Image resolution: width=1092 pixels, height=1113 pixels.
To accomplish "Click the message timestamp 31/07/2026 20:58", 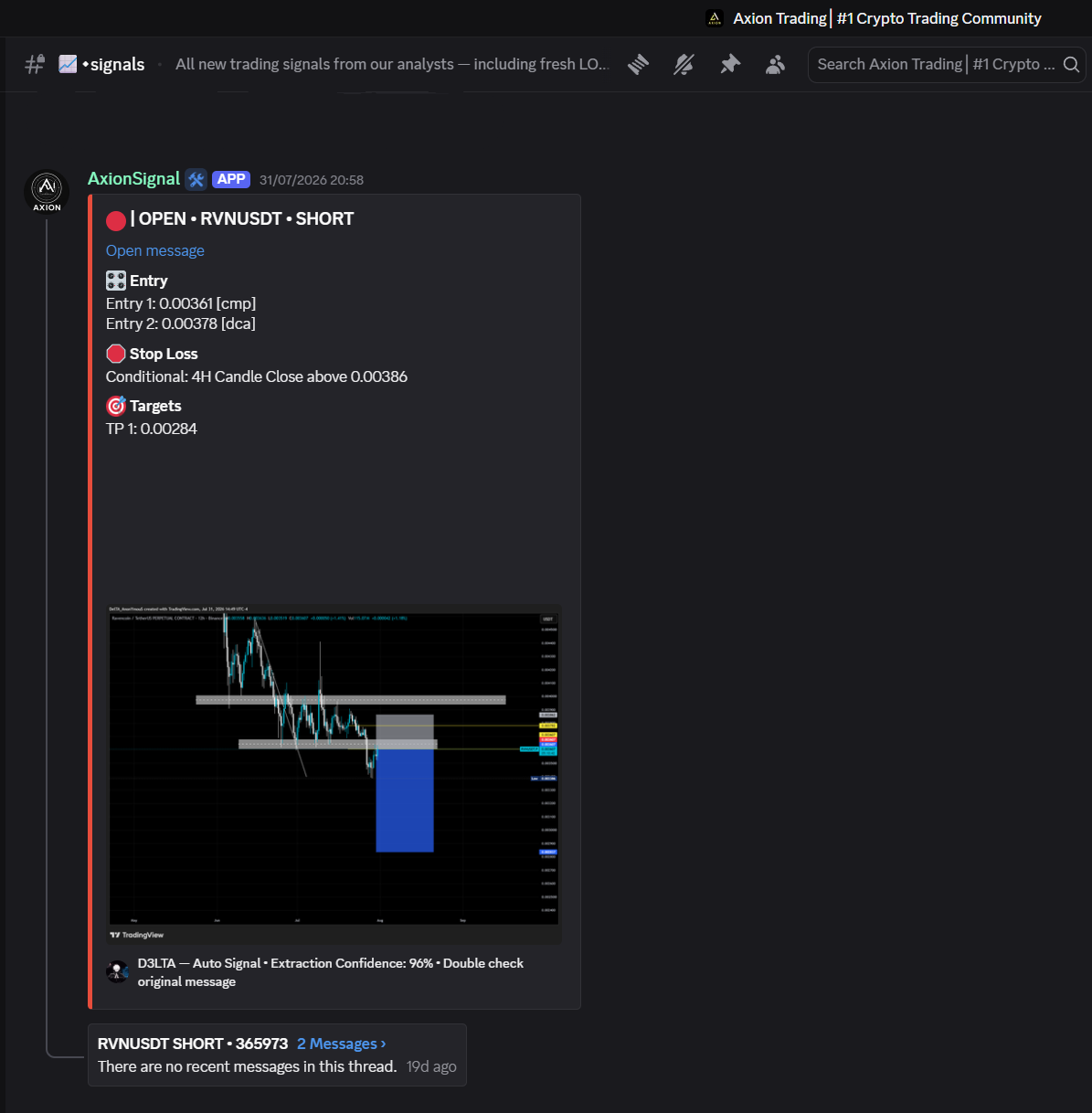I will point(312,180).
